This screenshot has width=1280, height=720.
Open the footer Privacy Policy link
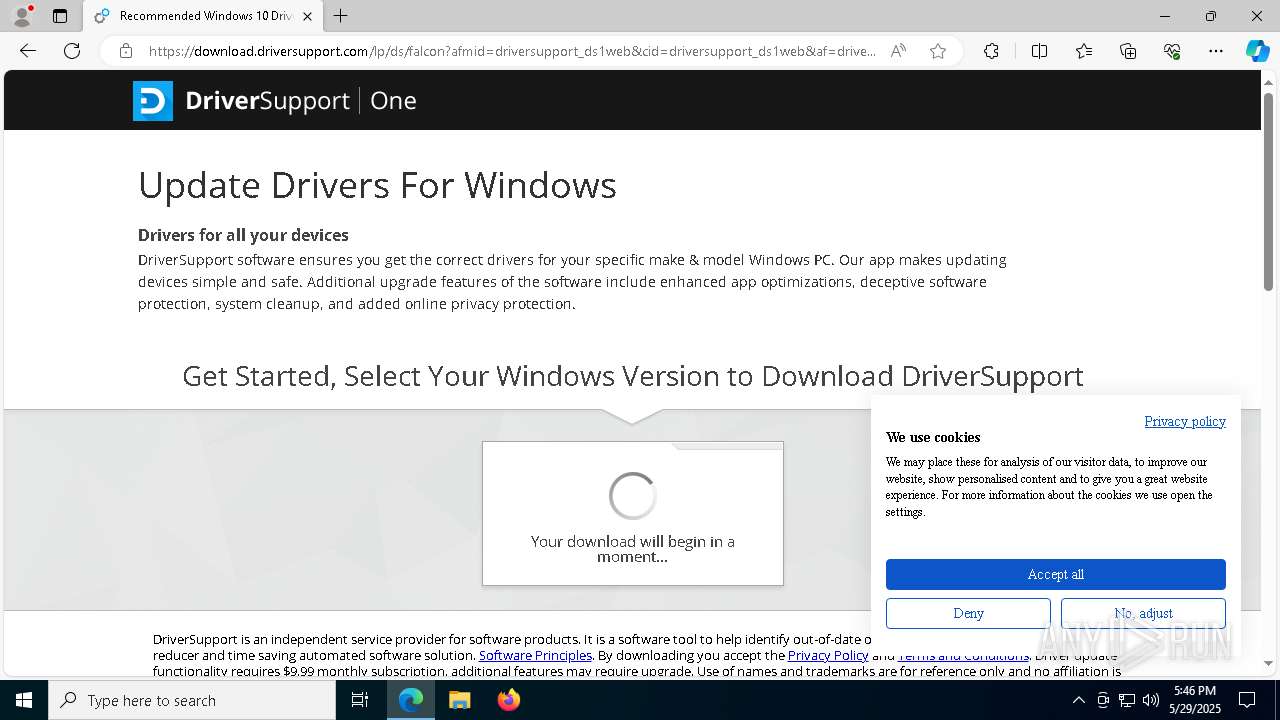pyautogui.click(x=828, y=655)
